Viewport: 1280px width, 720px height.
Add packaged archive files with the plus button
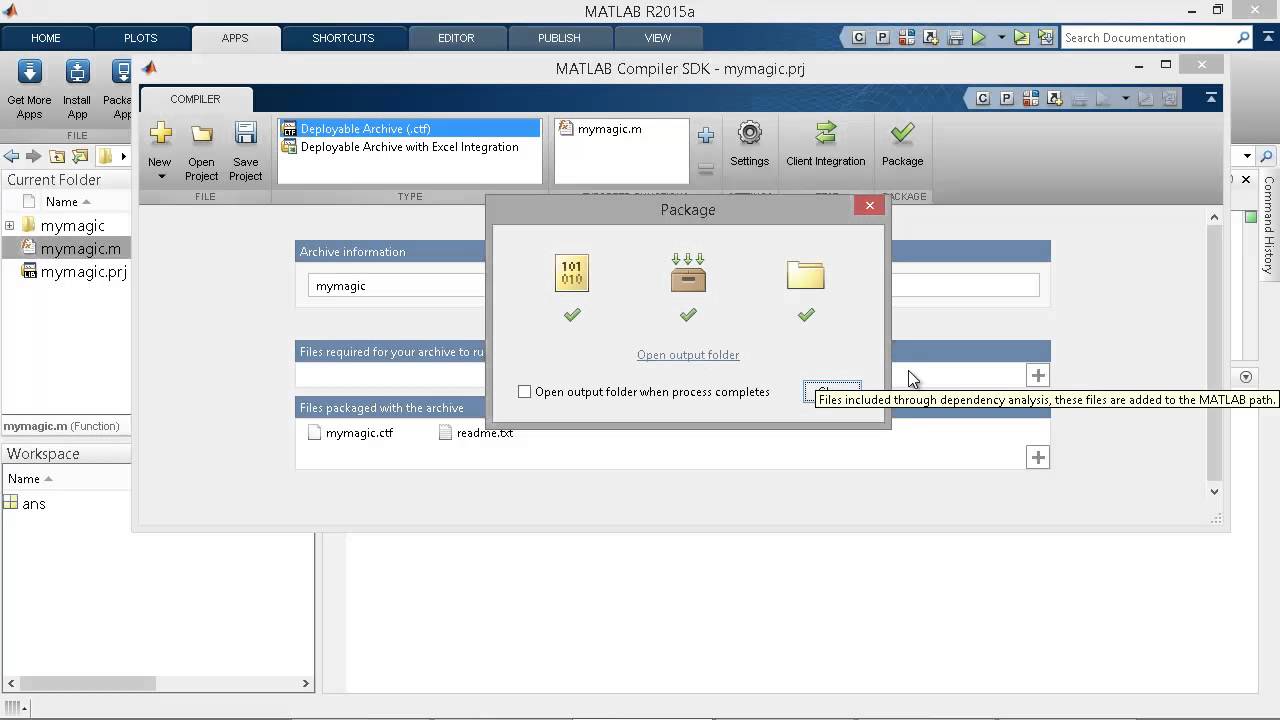[1038, 457]
